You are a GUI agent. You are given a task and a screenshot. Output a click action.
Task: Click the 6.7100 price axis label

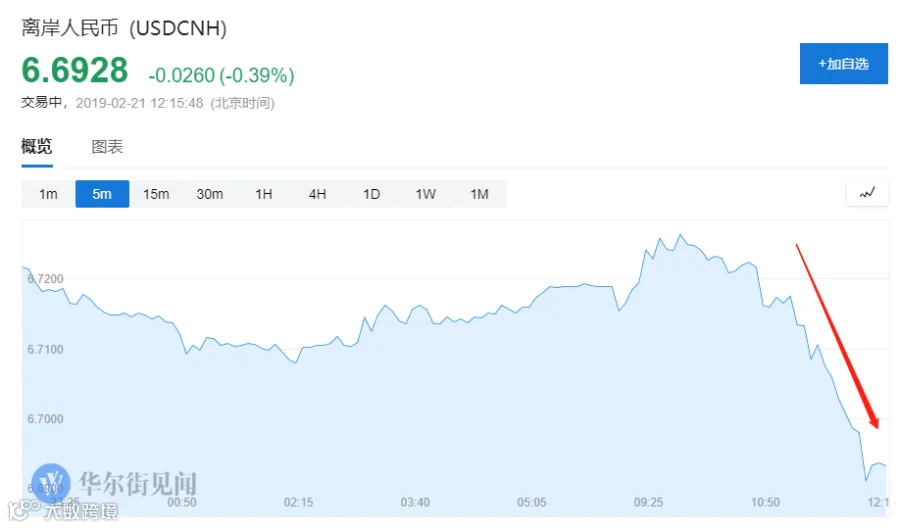tap(45, 349)
